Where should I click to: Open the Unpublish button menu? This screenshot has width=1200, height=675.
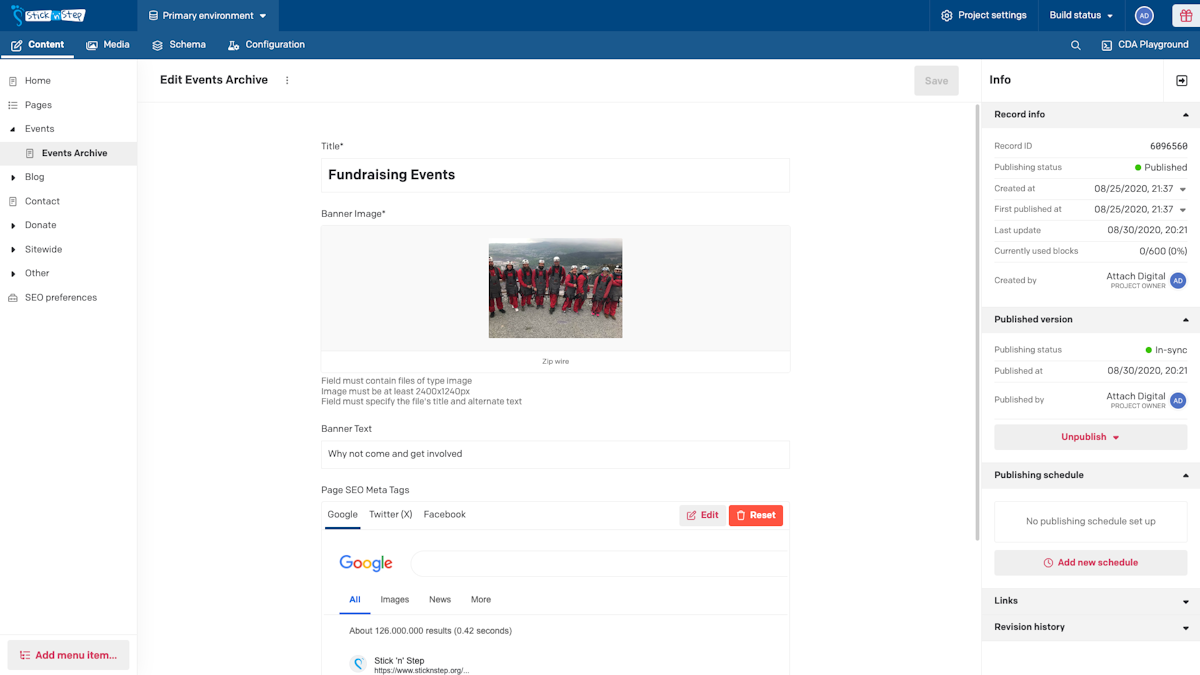(x=1090, y=437)
